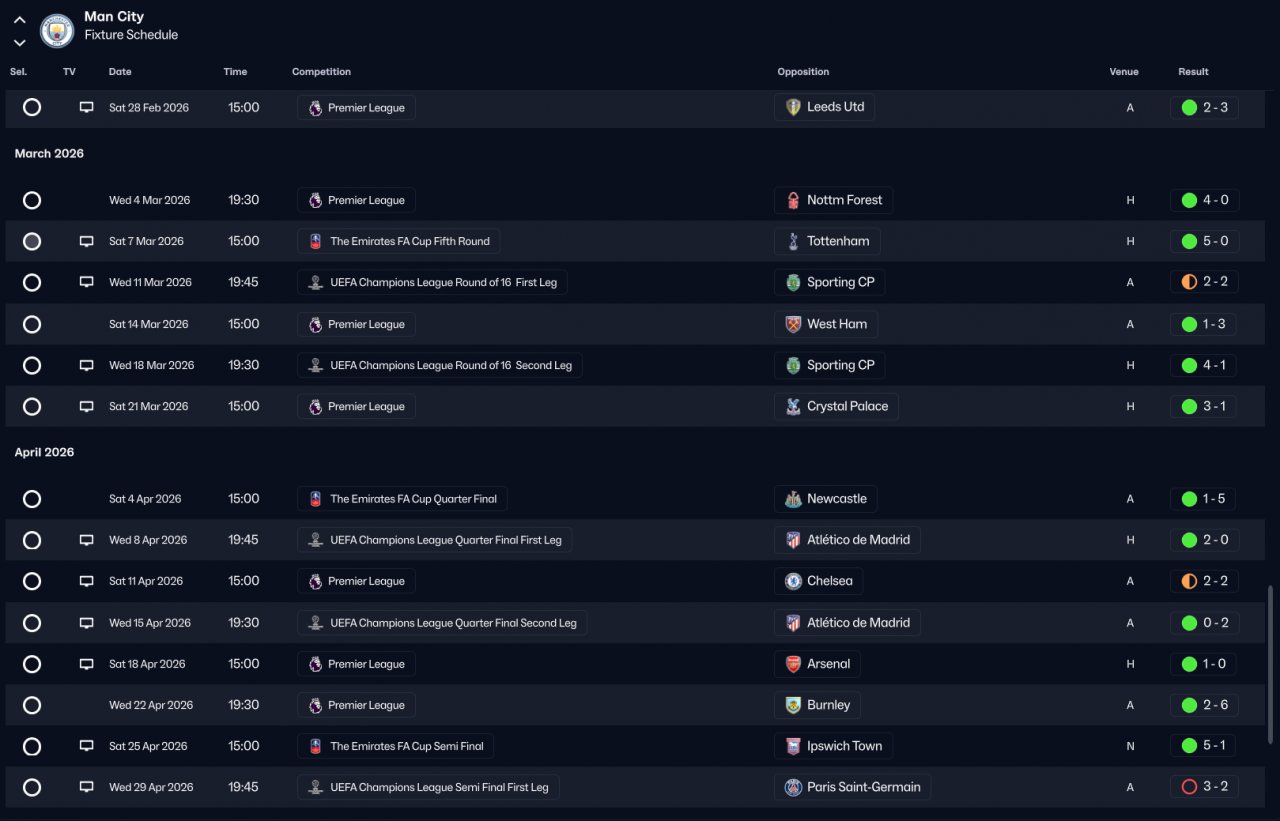Click the West Ham 1-3 result
The width and height of the screenshot is (1280, 821).
[x=1204, y=324]
